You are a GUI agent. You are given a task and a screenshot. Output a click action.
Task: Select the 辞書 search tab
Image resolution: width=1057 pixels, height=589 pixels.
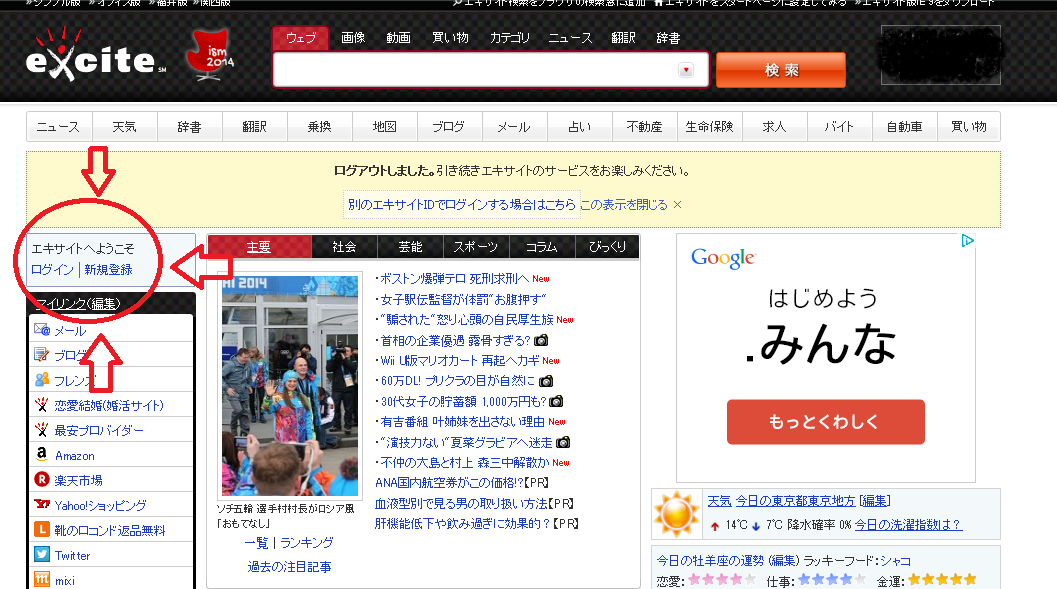click(x=668, y=38)
